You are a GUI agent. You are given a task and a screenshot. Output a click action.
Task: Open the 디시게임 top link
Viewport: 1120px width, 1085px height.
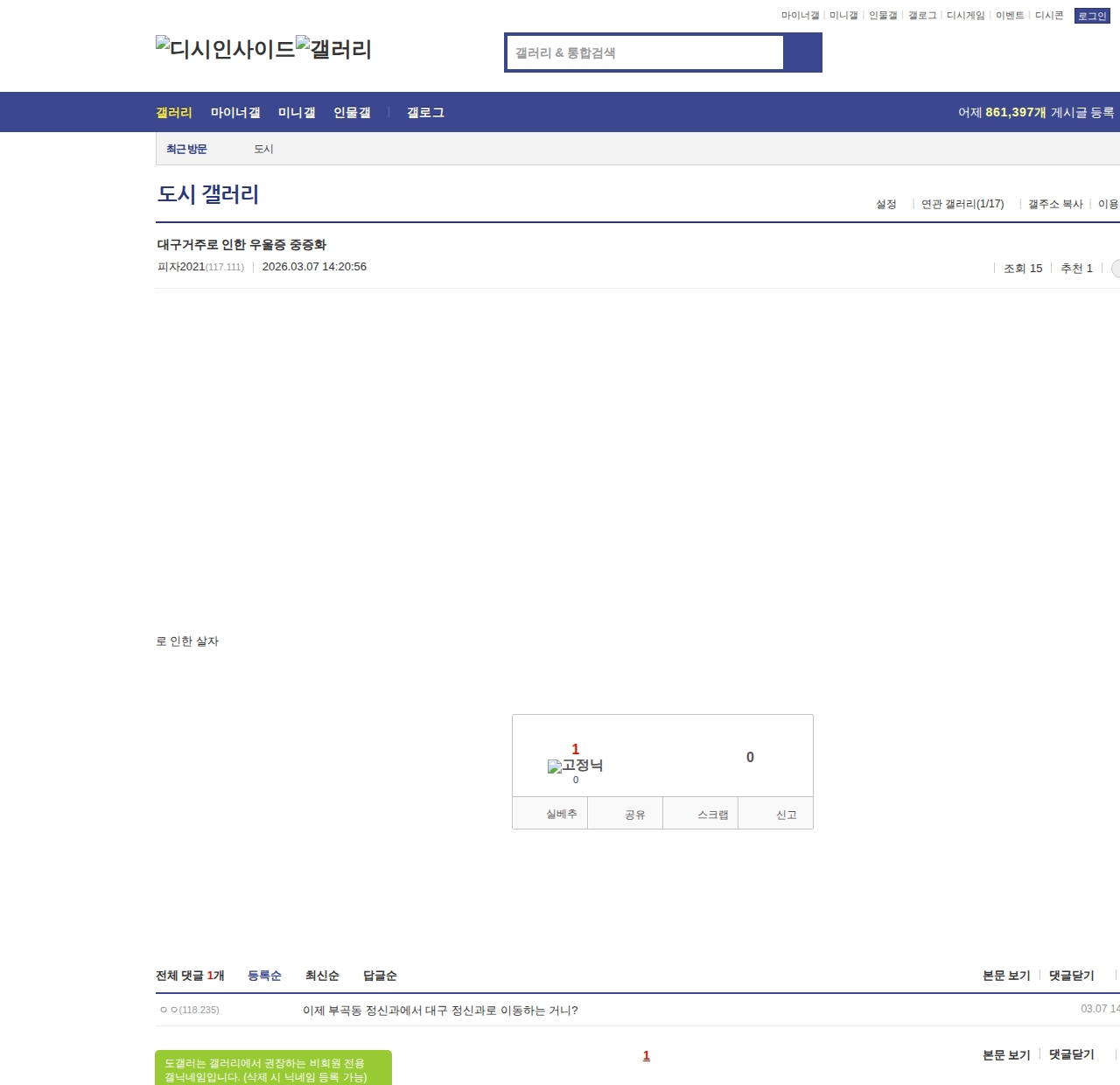[965, 16]
